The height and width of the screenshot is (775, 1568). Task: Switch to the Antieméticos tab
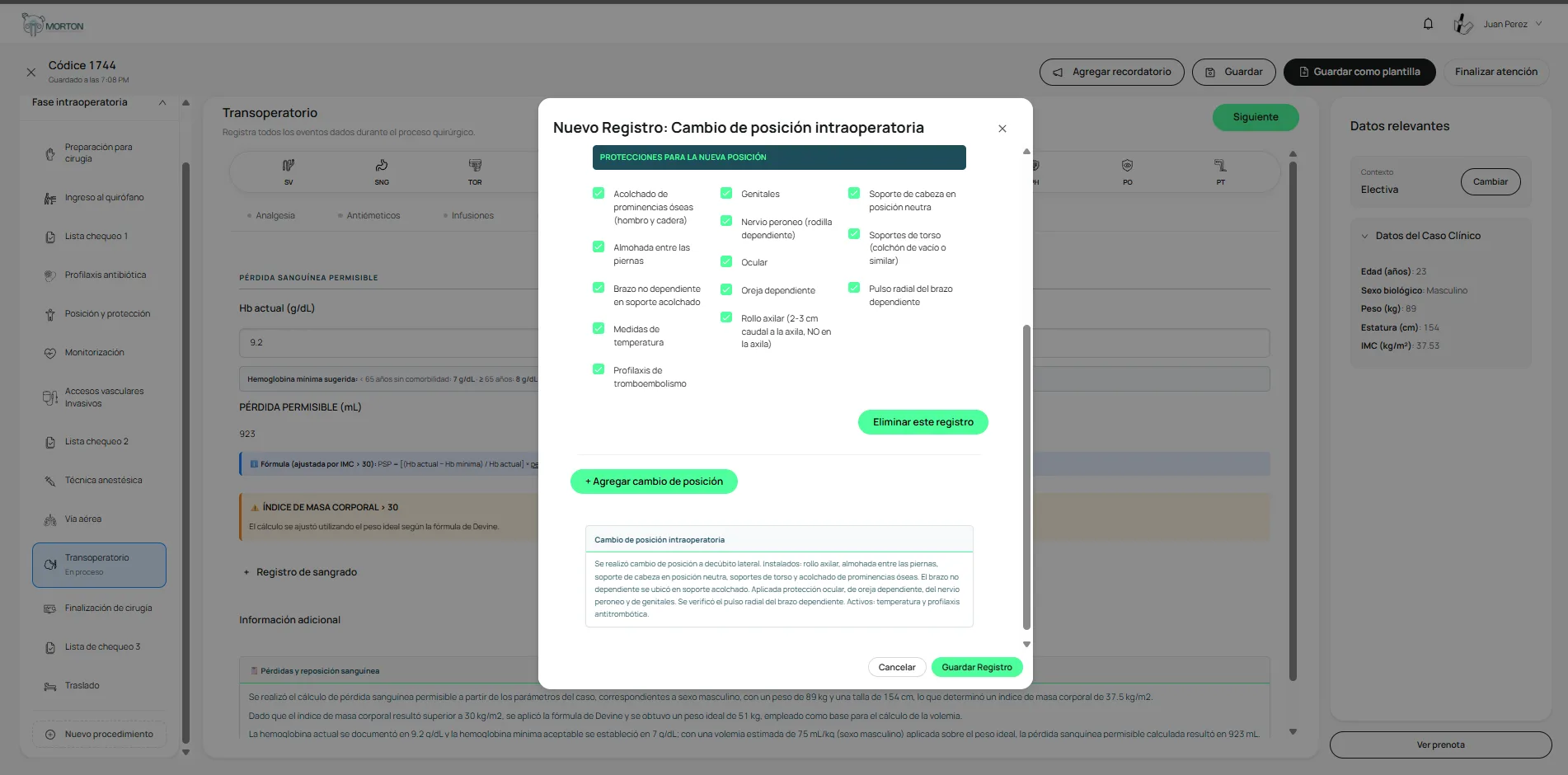pyautogui.click(x=369, y=216)
